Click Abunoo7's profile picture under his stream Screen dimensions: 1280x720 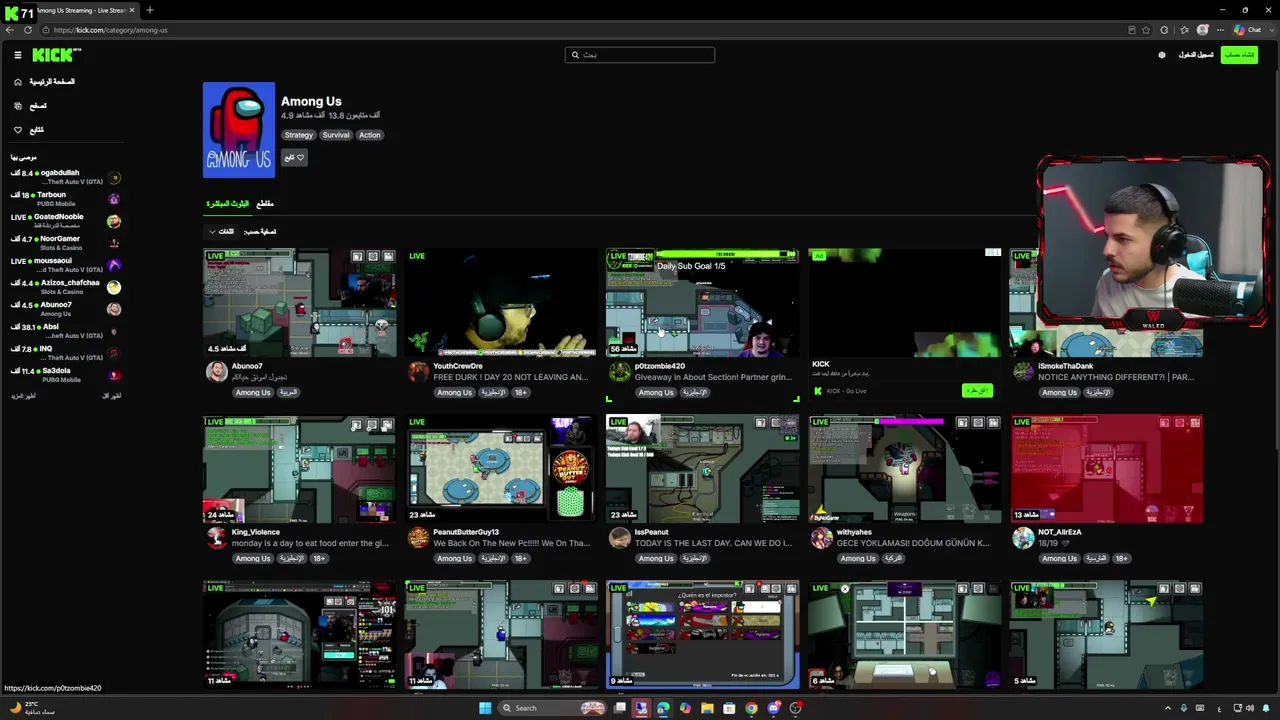217,372
